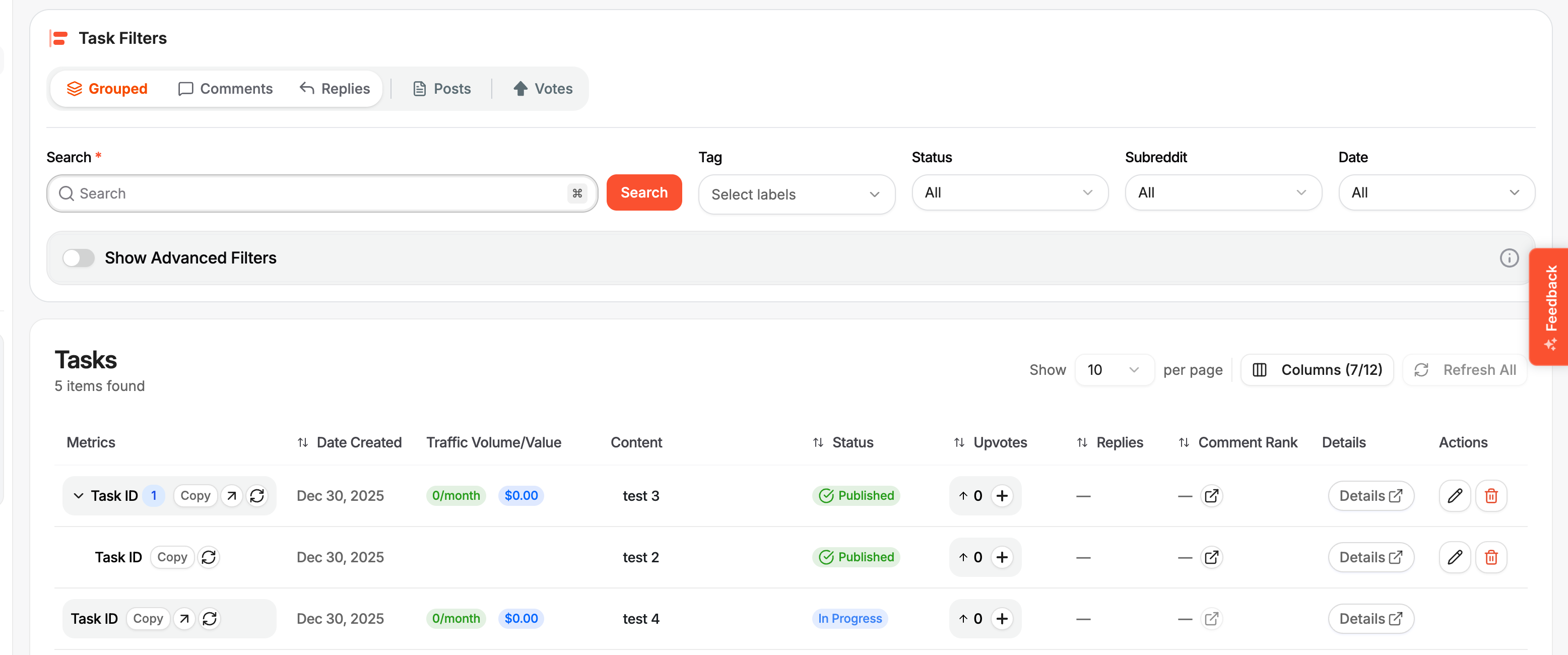Click the edit pencil icon for test 2
Screen dimensions: 1568x655
pyautogui.click(x=1454, y=557)
